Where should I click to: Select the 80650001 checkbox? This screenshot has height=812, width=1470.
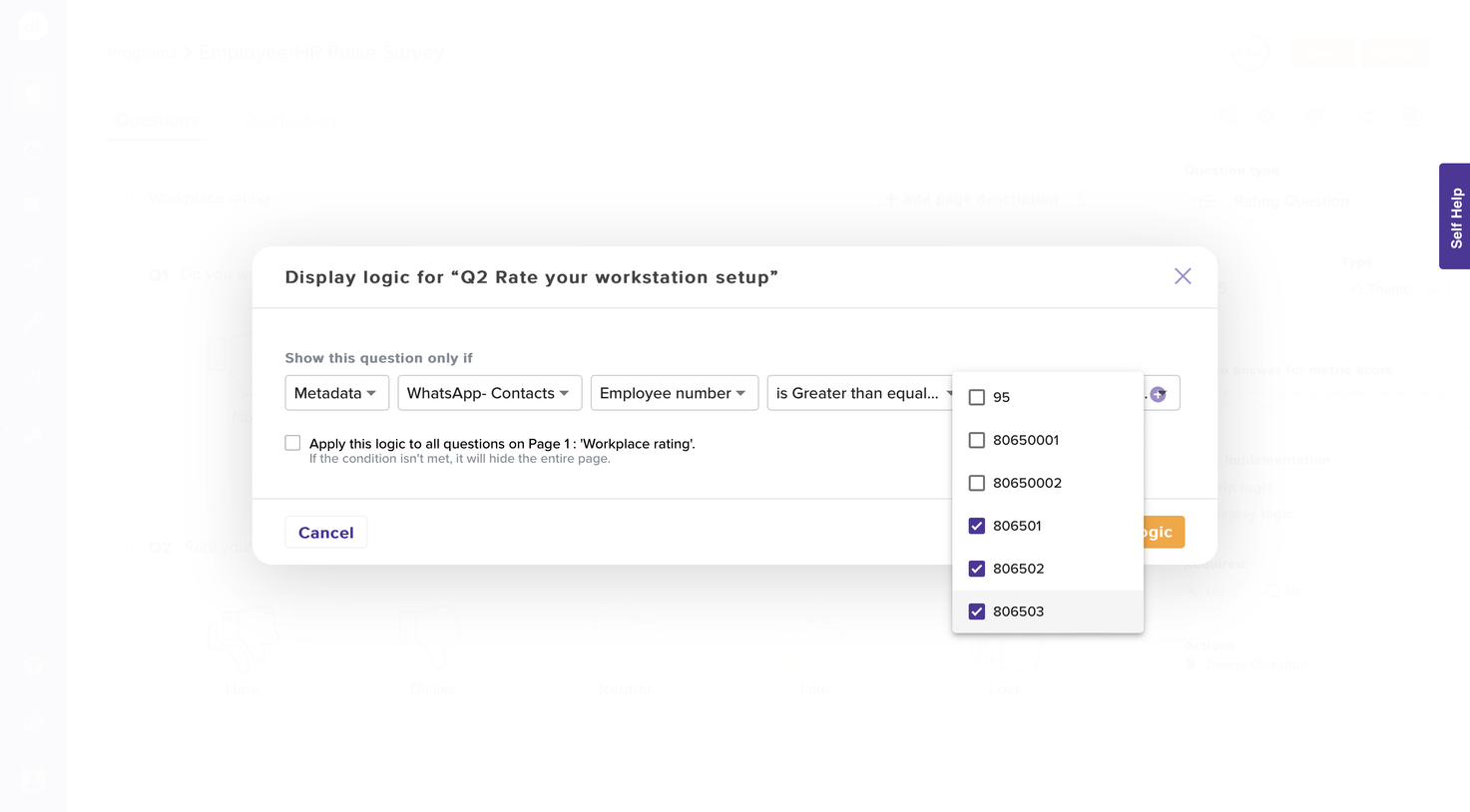(x=977, y=440)
